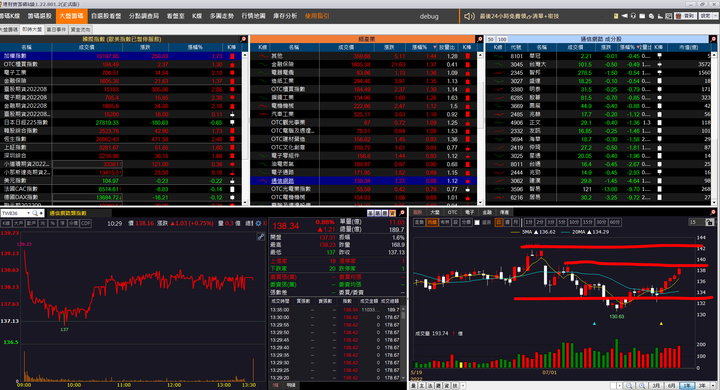720x390 pixels.
Task: Sort 細產業 table by 漲幅% column
Action: pos(422,47)
